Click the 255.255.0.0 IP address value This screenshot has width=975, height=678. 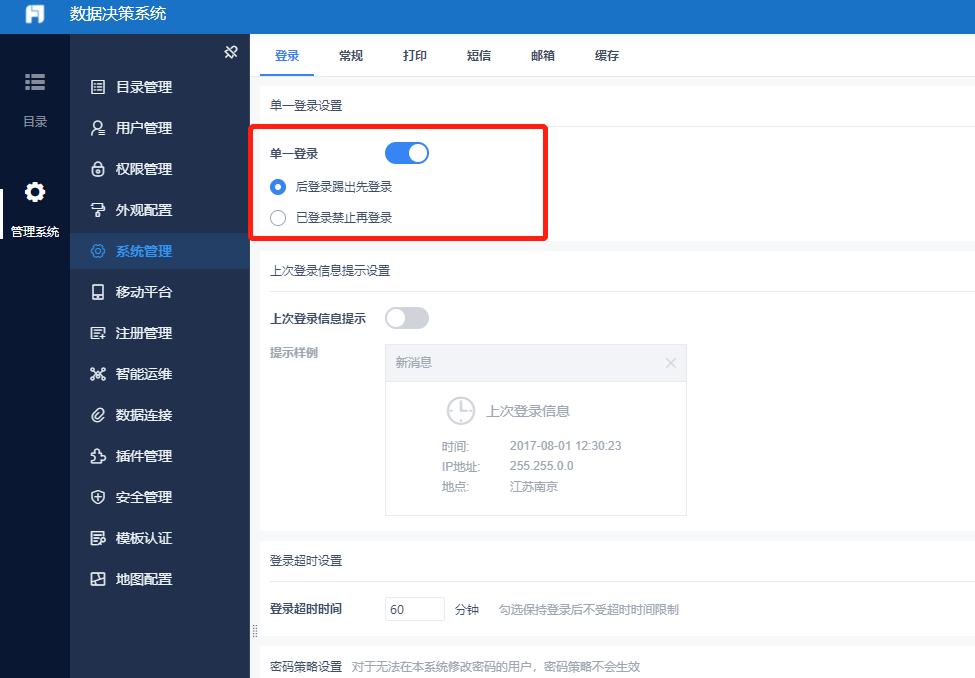point(542,465)
